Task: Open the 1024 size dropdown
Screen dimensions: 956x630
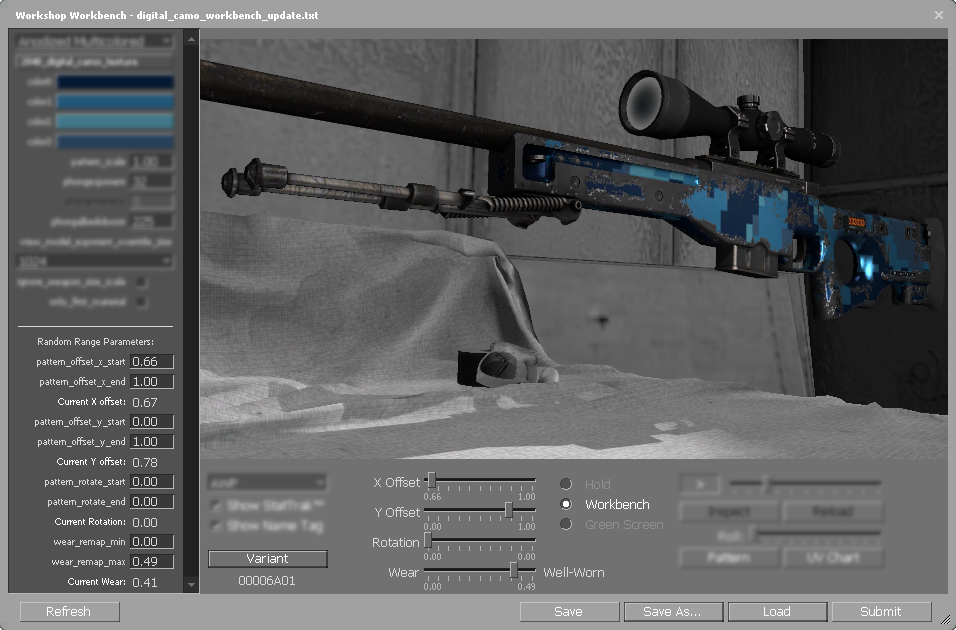Action: point(94,261)
